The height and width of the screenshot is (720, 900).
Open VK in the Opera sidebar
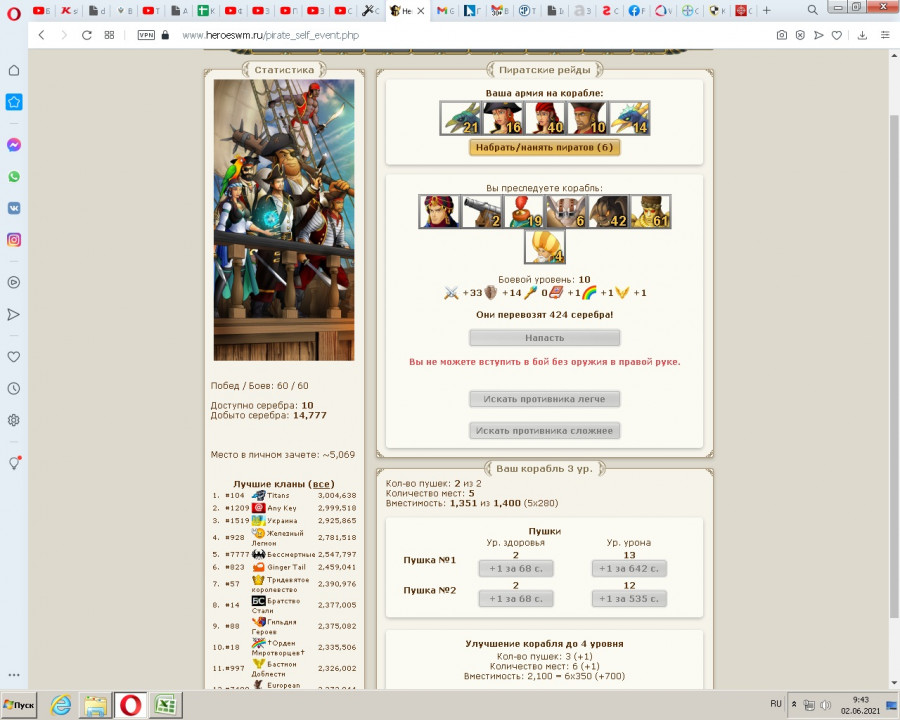tap(14, 208)
